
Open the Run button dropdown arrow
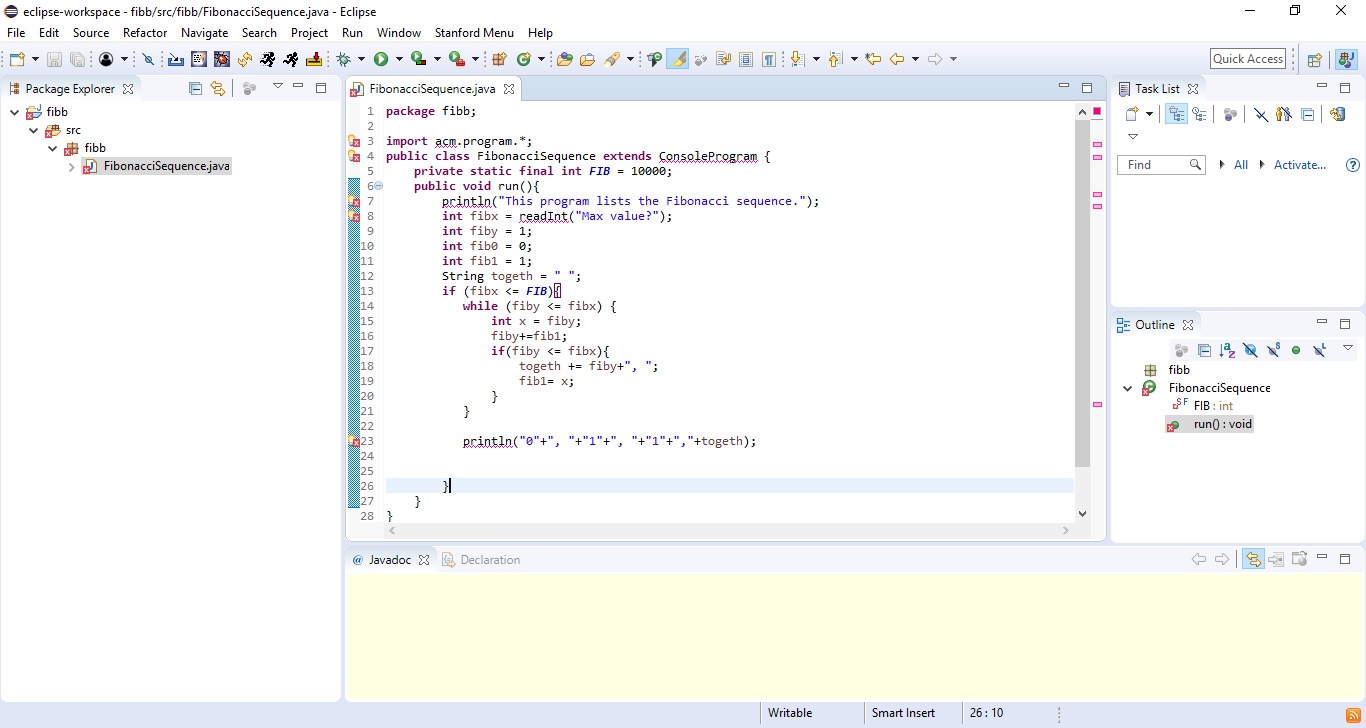(x=398, y=59)
